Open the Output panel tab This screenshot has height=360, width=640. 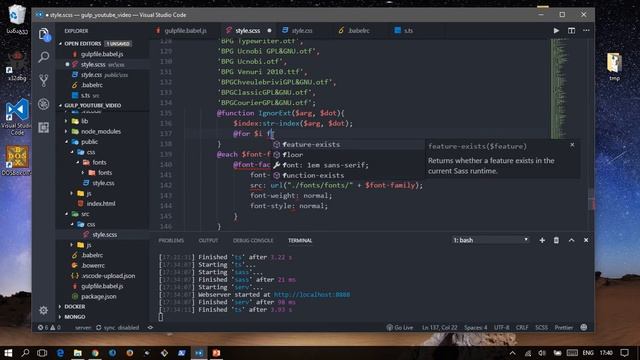(208, 240)
